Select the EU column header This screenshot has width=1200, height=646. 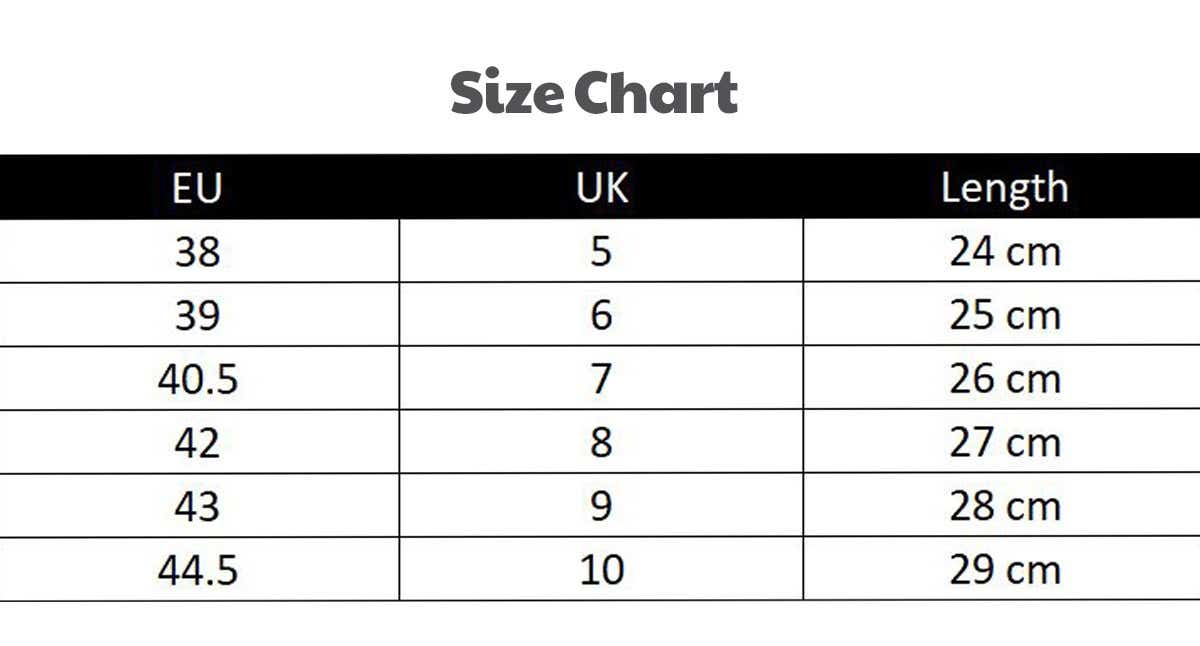197,188
